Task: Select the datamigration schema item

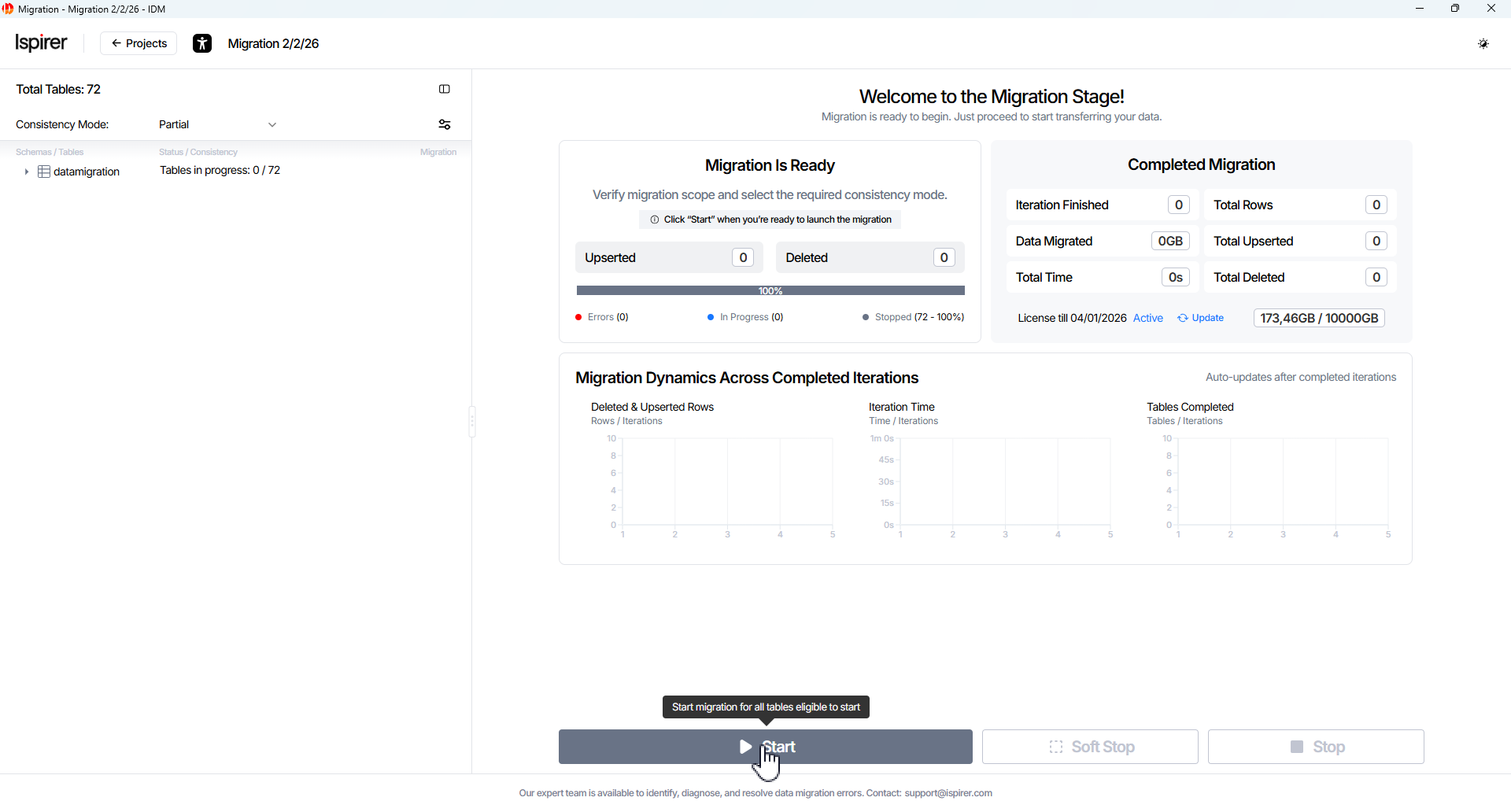Action: [87, 172]
